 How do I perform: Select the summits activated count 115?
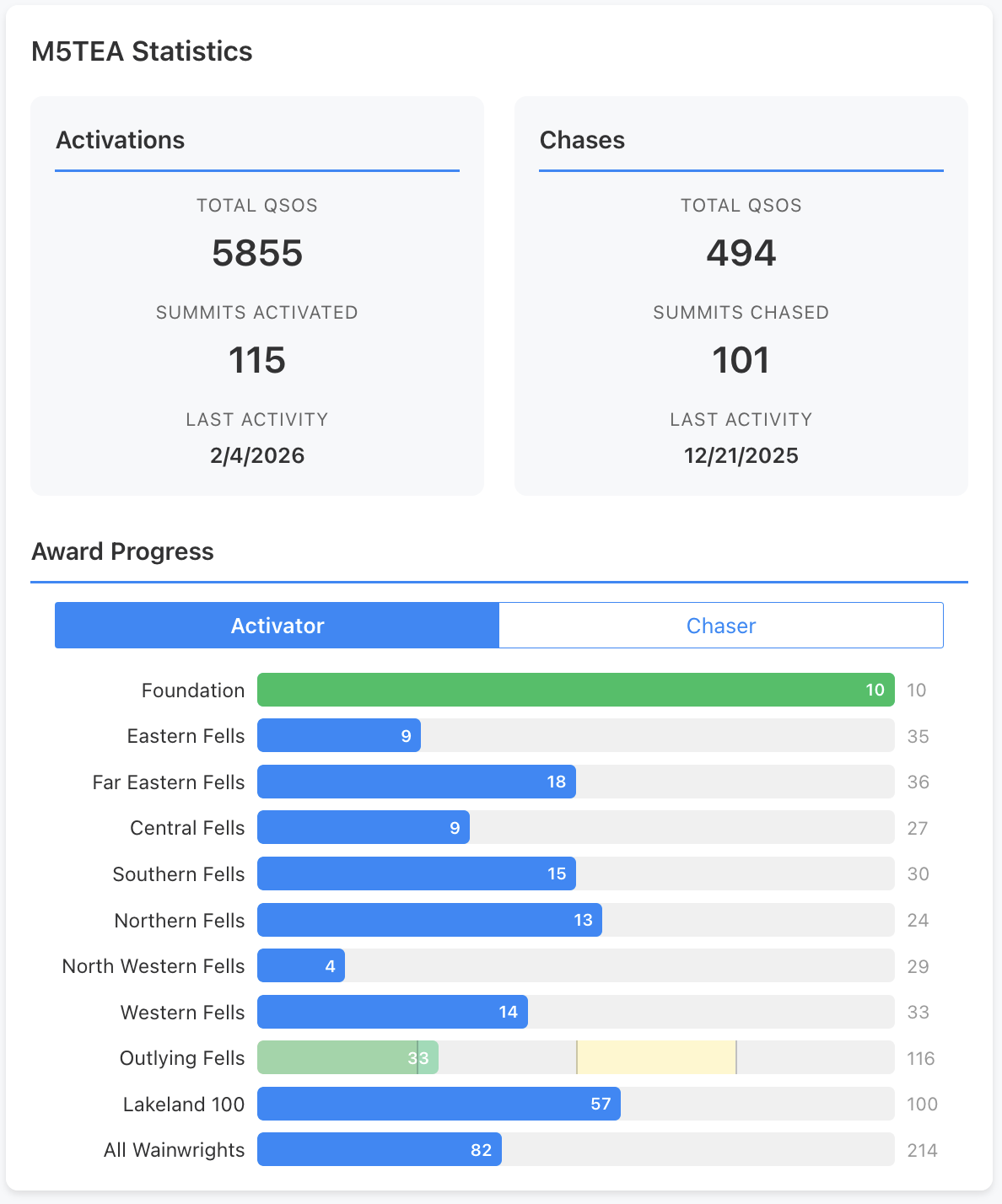coord(257,360)
